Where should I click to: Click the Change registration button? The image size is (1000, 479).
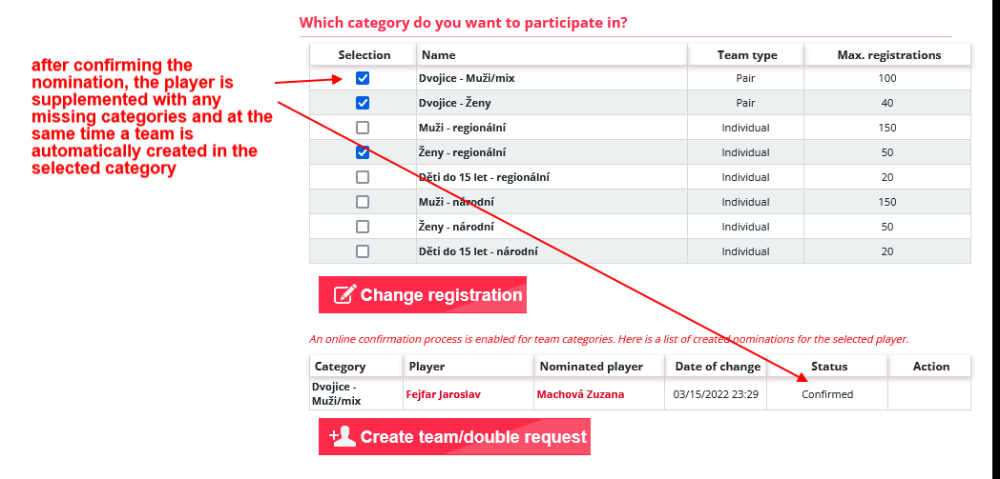pyautogui.click(x=423, y=295)
